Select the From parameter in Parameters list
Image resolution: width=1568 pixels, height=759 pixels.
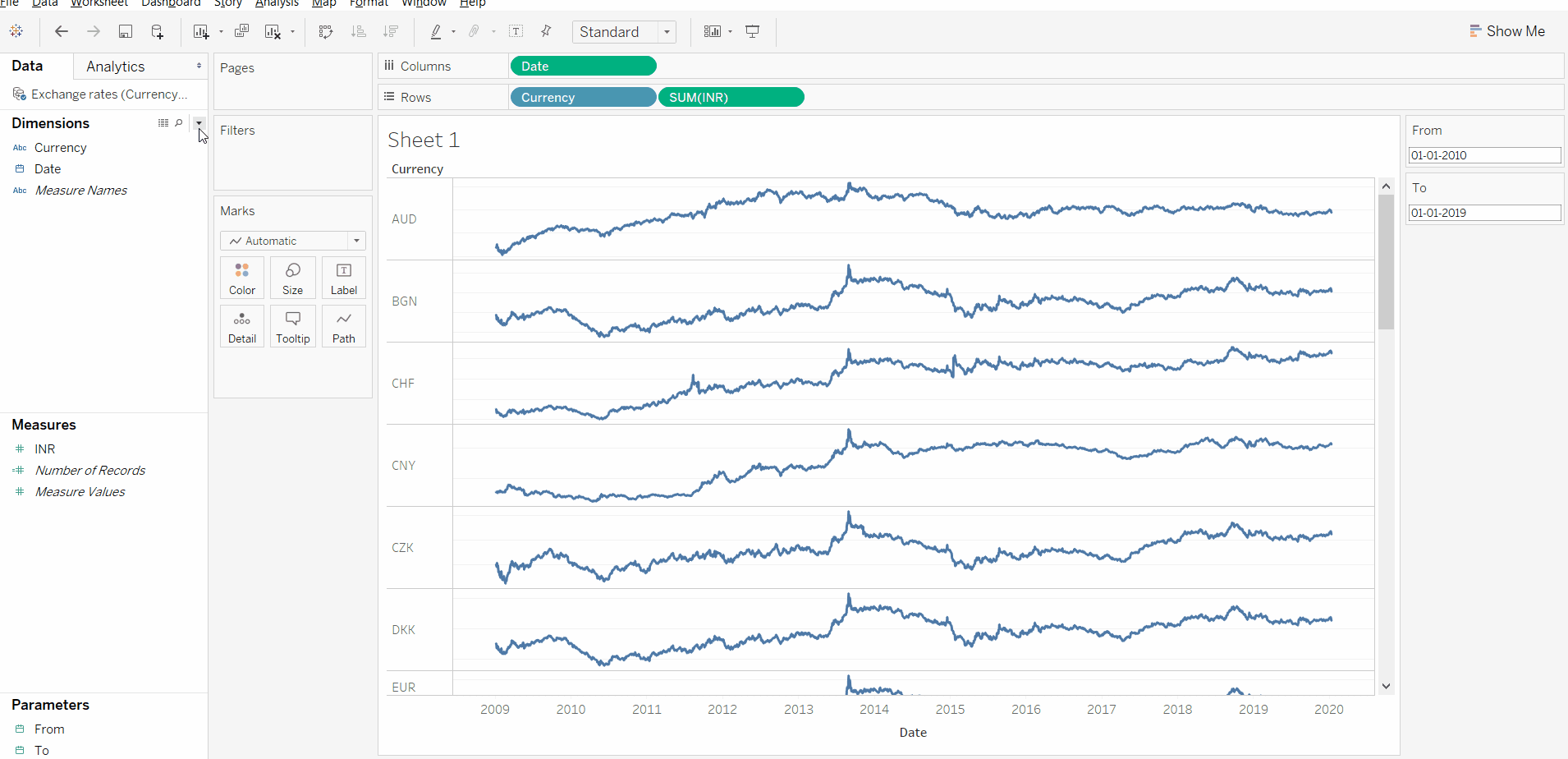point(49,729)
